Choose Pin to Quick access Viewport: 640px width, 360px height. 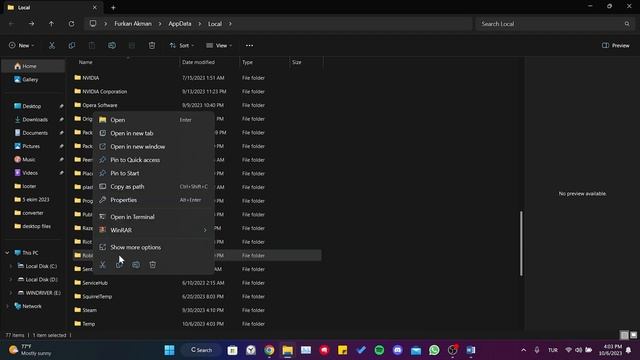[153, 160]
